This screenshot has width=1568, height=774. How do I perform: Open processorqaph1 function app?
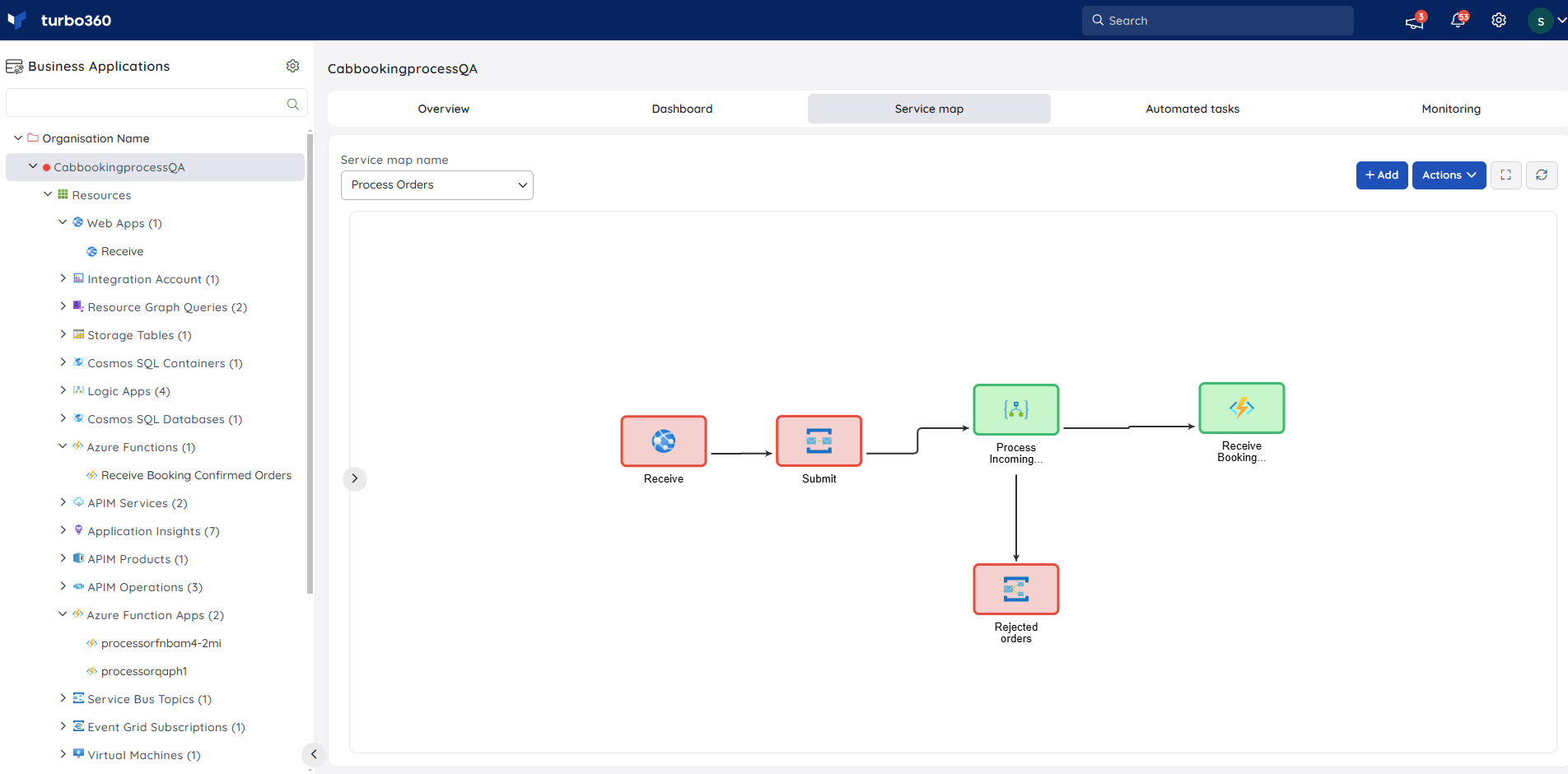144,671
